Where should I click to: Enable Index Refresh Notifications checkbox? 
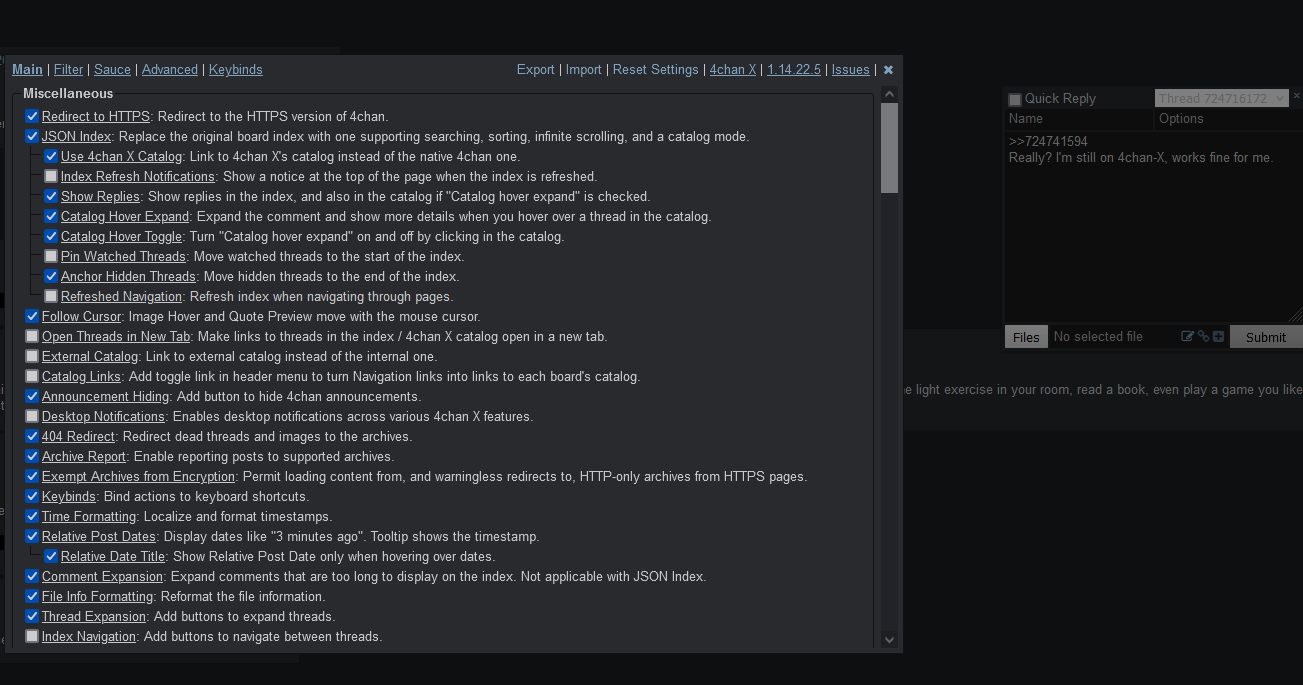(51, 176)
